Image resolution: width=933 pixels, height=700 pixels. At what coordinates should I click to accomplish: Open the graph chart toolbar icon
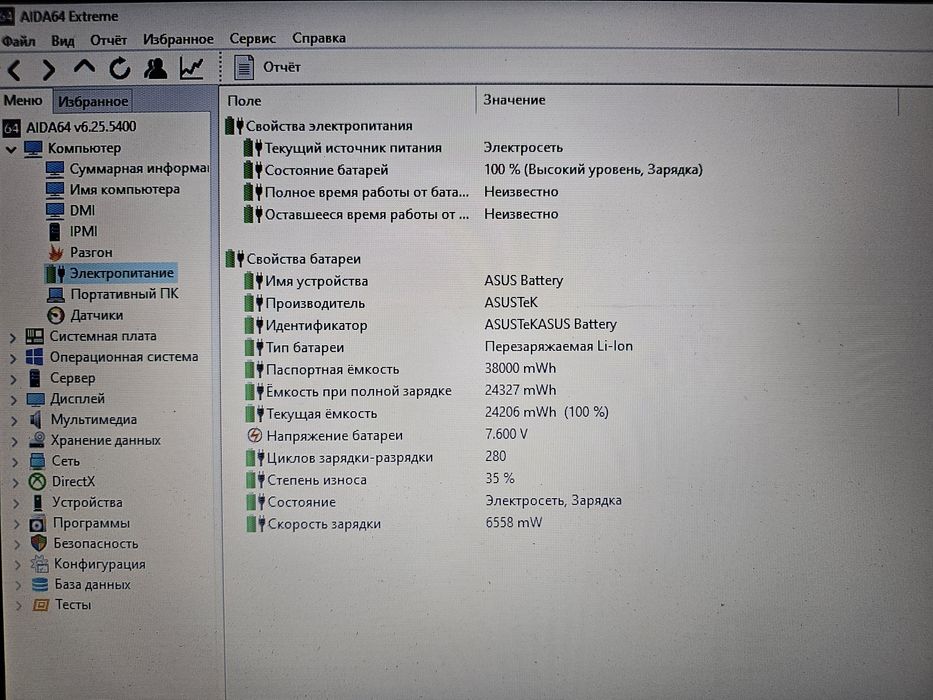tap(192, 68)
